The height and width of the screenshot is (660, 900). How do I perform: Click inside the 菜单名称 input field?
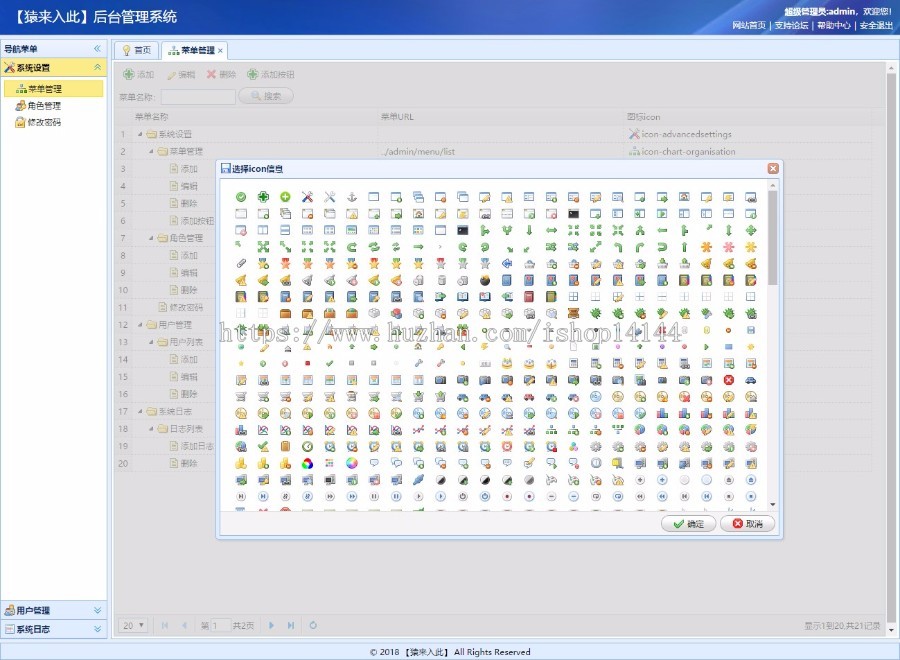point(200,96)
